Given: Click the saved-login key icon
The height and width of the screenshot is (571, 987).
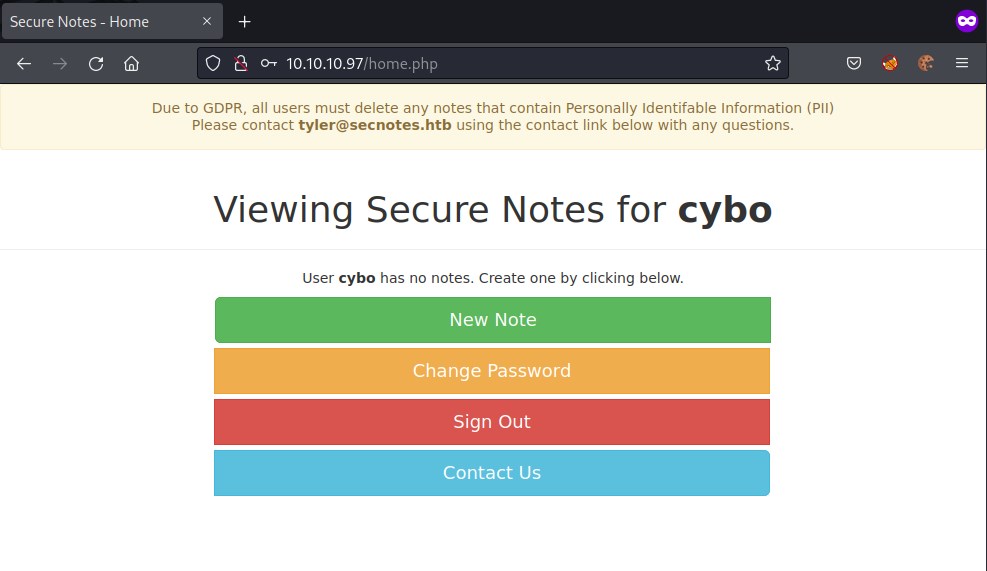Looking at the screenshot, I should (x=268, y=63).
